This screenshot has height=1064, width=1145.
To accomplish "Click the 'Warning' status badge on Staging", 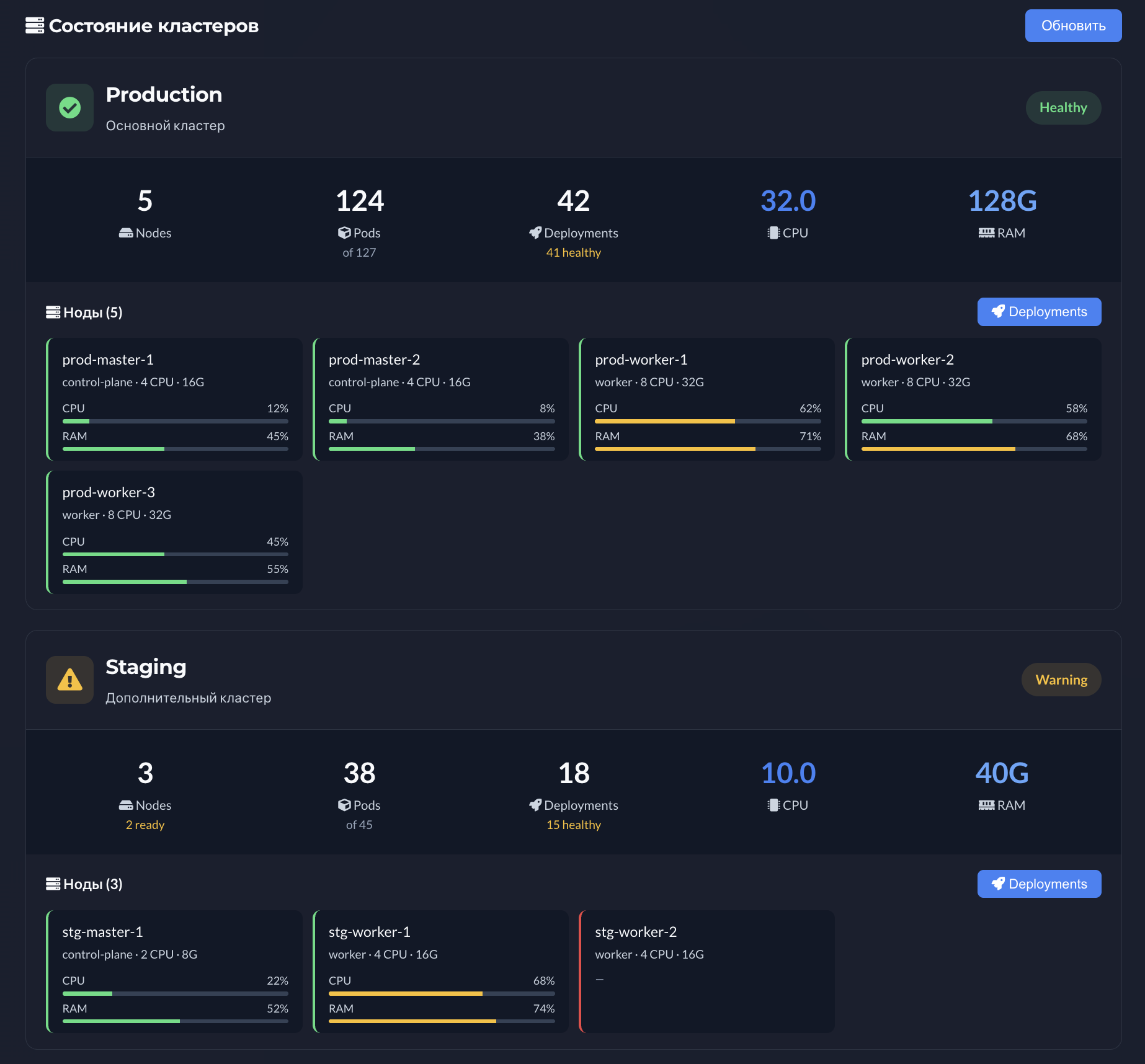I will (1061, 680).
